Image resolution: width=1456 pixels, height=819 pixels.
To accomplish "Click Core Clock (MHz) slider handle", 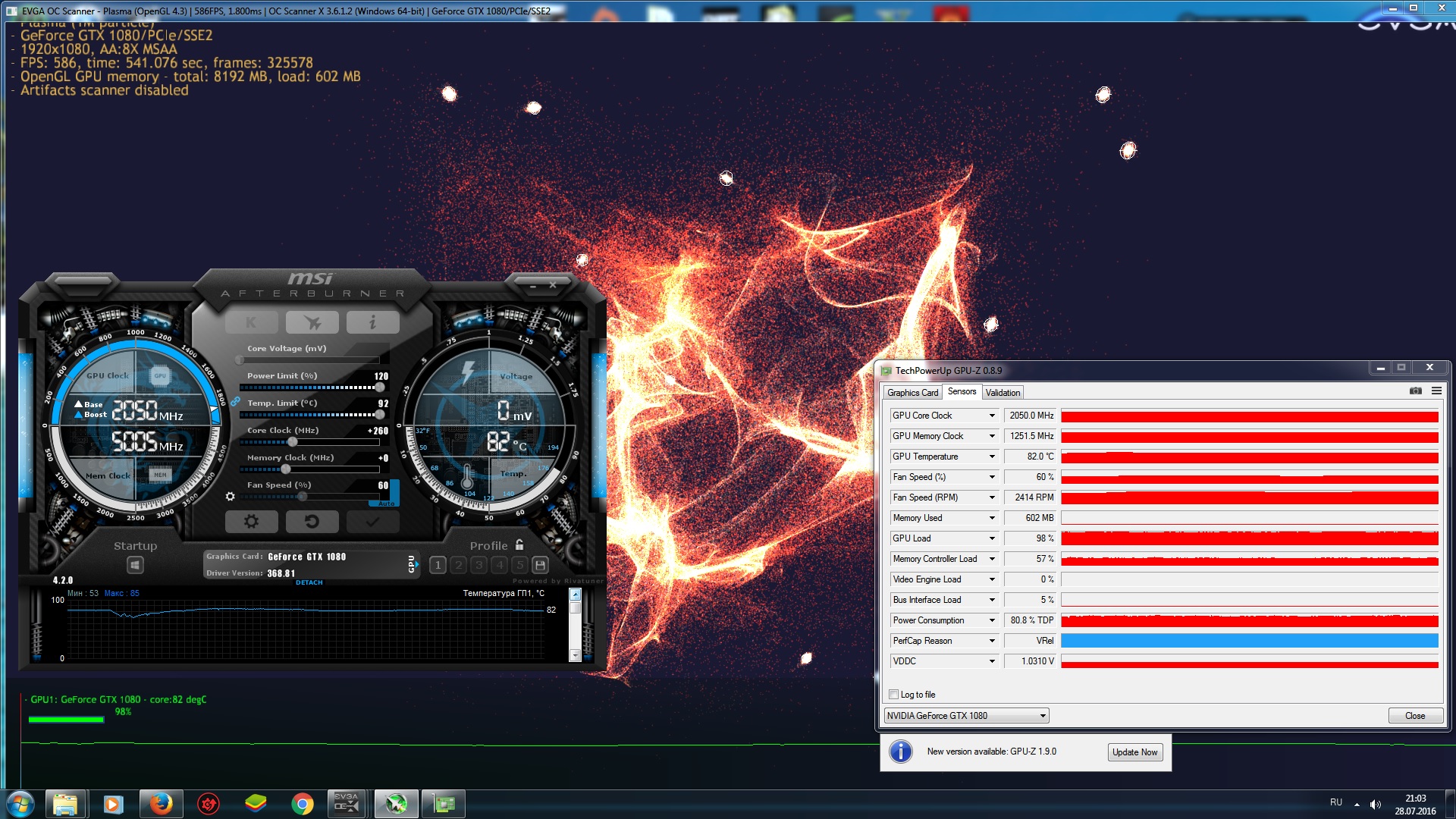I will pyautogui.click(x=292, y=442).
